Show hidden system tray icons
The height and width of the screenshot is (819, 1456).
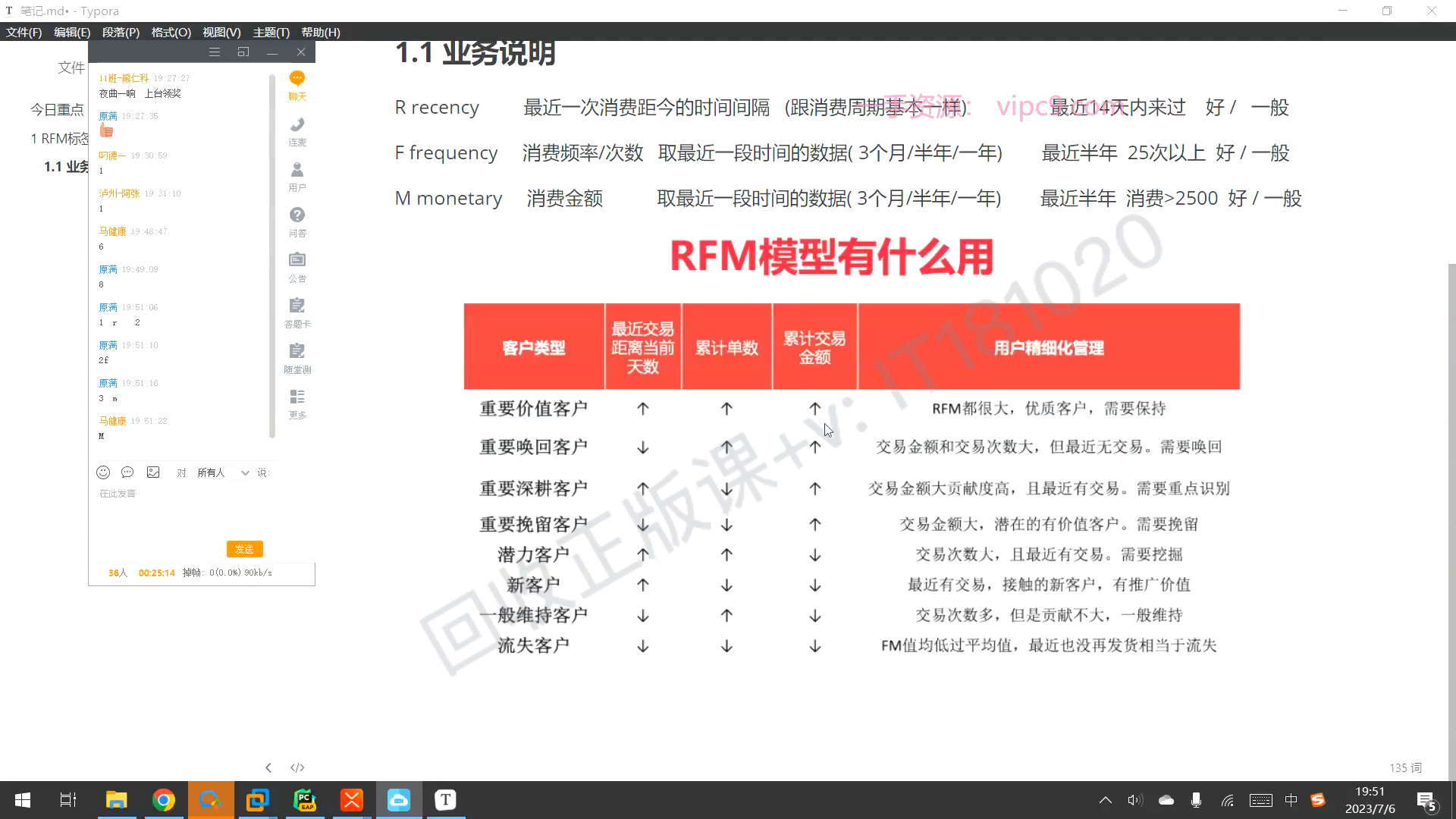[1106, 800]
